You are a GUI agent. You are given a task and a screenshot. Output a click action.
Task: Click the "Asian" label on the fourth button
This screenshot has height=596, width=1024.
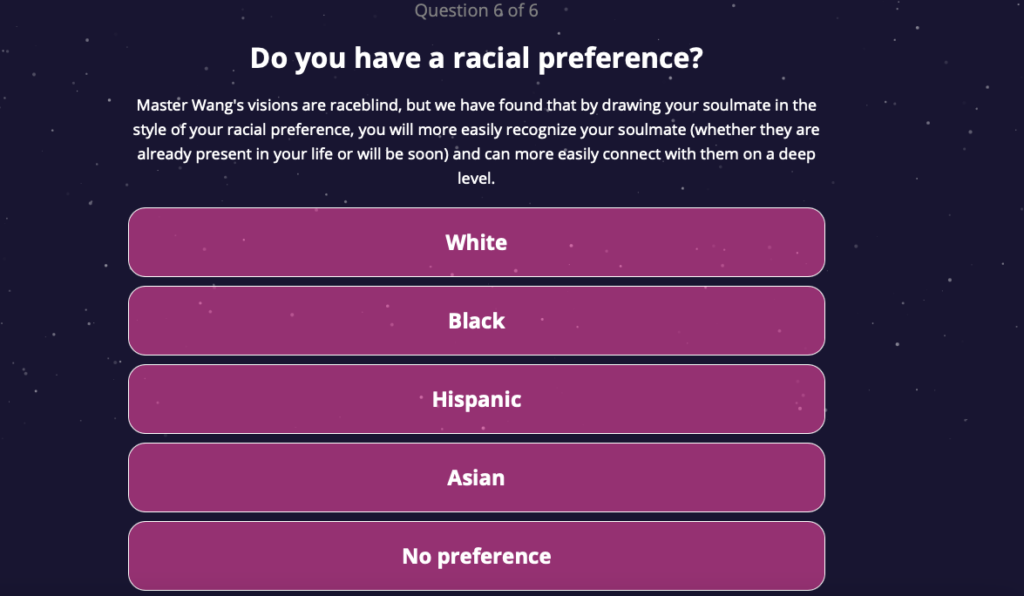pos(476,478)
